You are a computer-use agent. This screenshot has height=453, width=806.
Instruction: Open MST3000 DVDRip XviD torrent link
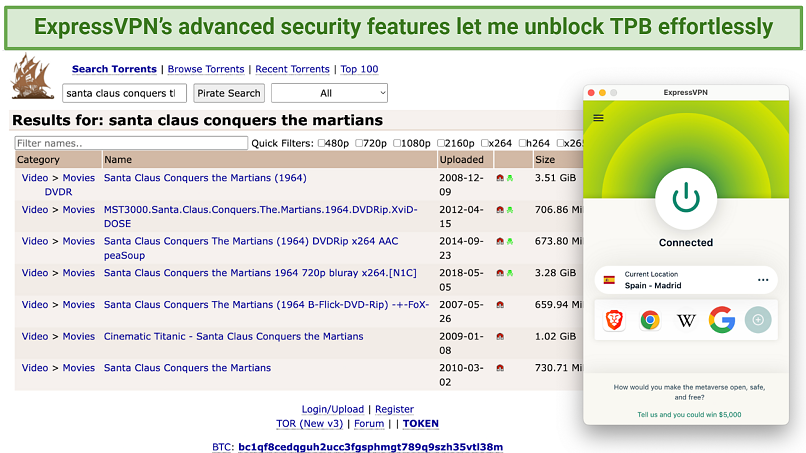click(x=261, y=216)
